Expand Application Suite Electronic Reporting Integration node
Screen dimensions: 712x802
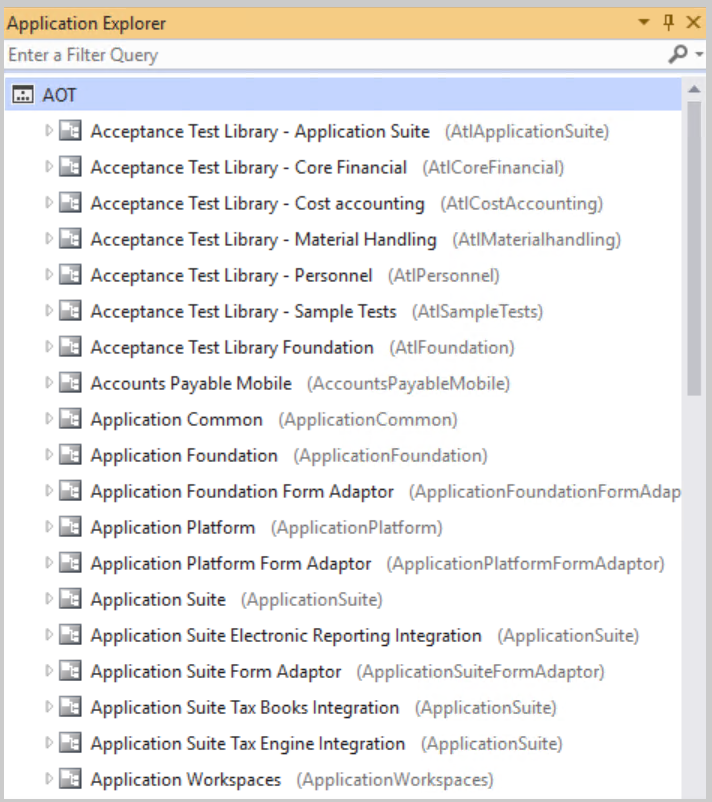click(x=49, y=635)
